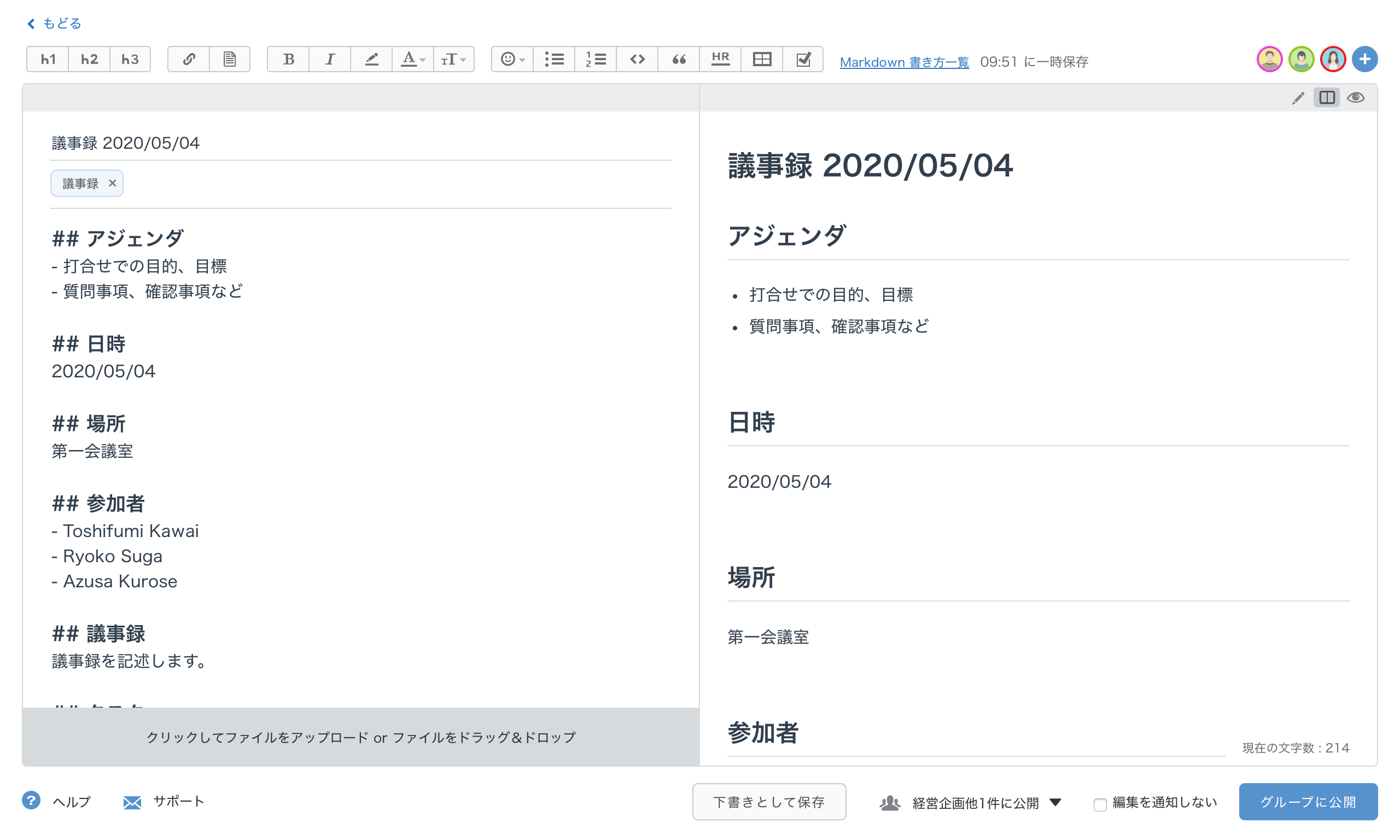The width and height of the screenshot is (1400, 840).
Task: Open the text color dropdown
Action: click(x=412, y=60)
